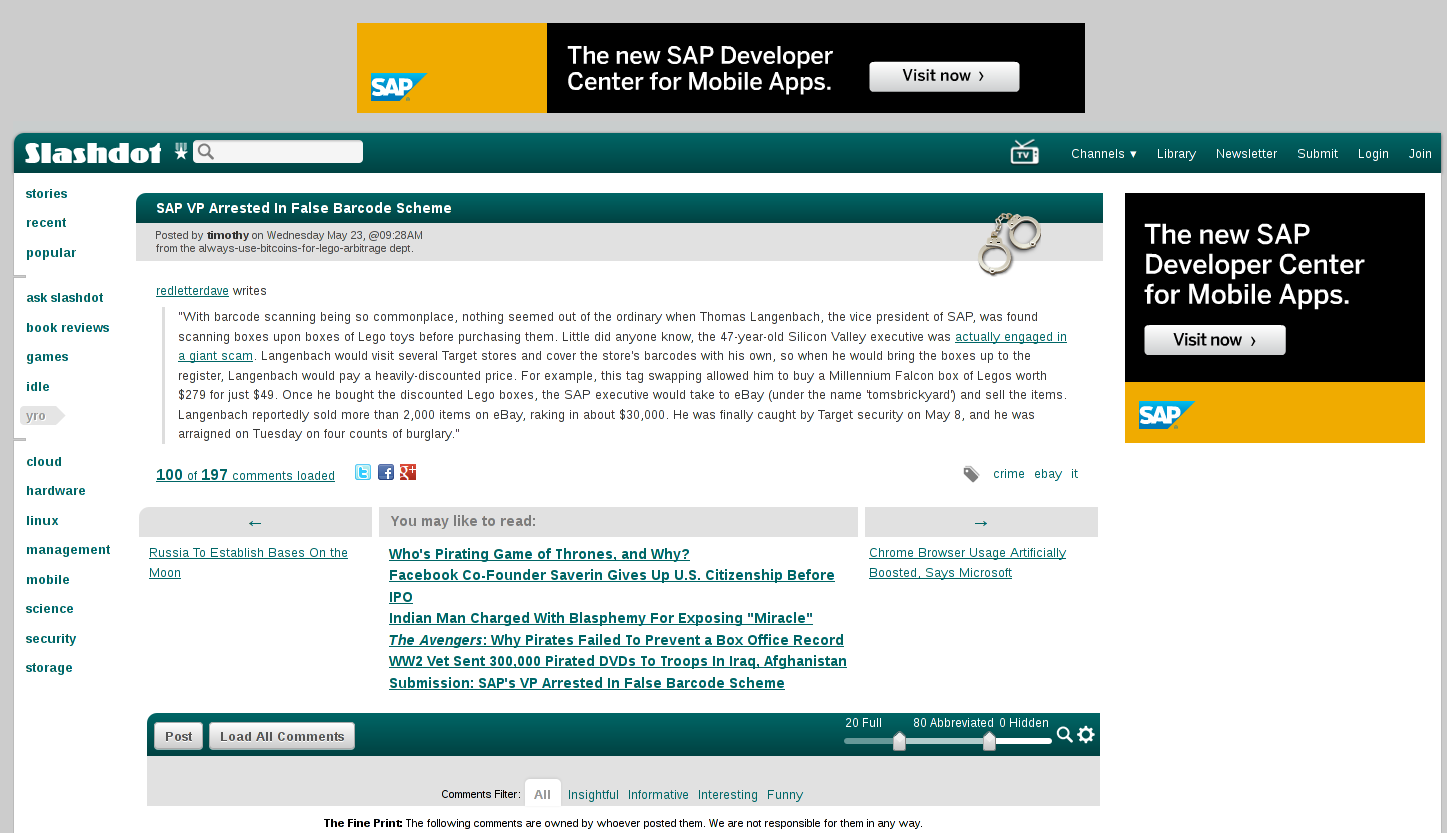Follow the 'actually engaged in a giant scam' link

[1011, 337]
